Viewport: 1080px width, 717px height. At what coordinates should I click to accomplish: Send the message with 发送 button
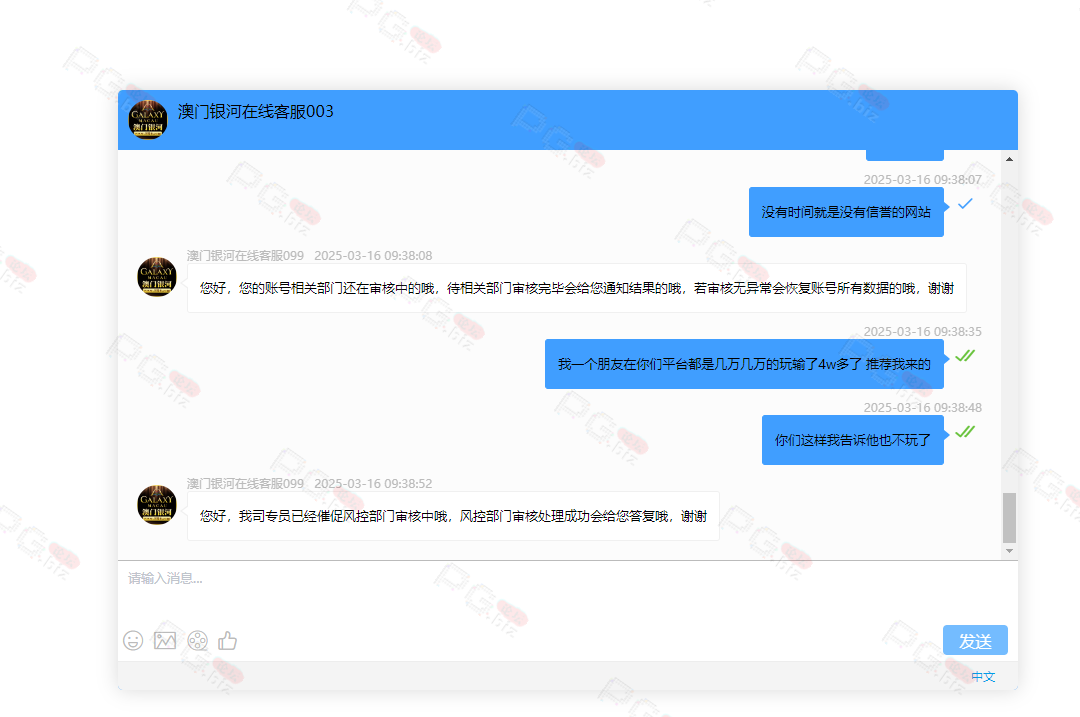coord(975,641)
